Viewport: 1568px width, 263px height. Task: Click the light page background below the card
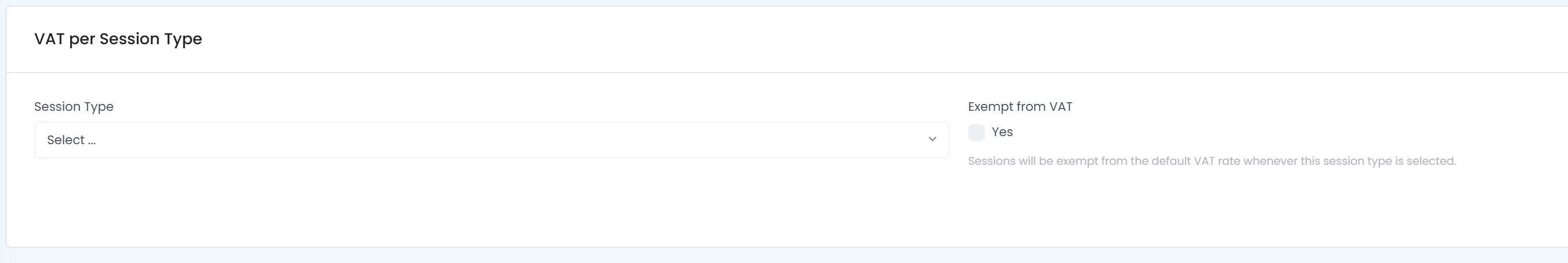tap(784, 256)
